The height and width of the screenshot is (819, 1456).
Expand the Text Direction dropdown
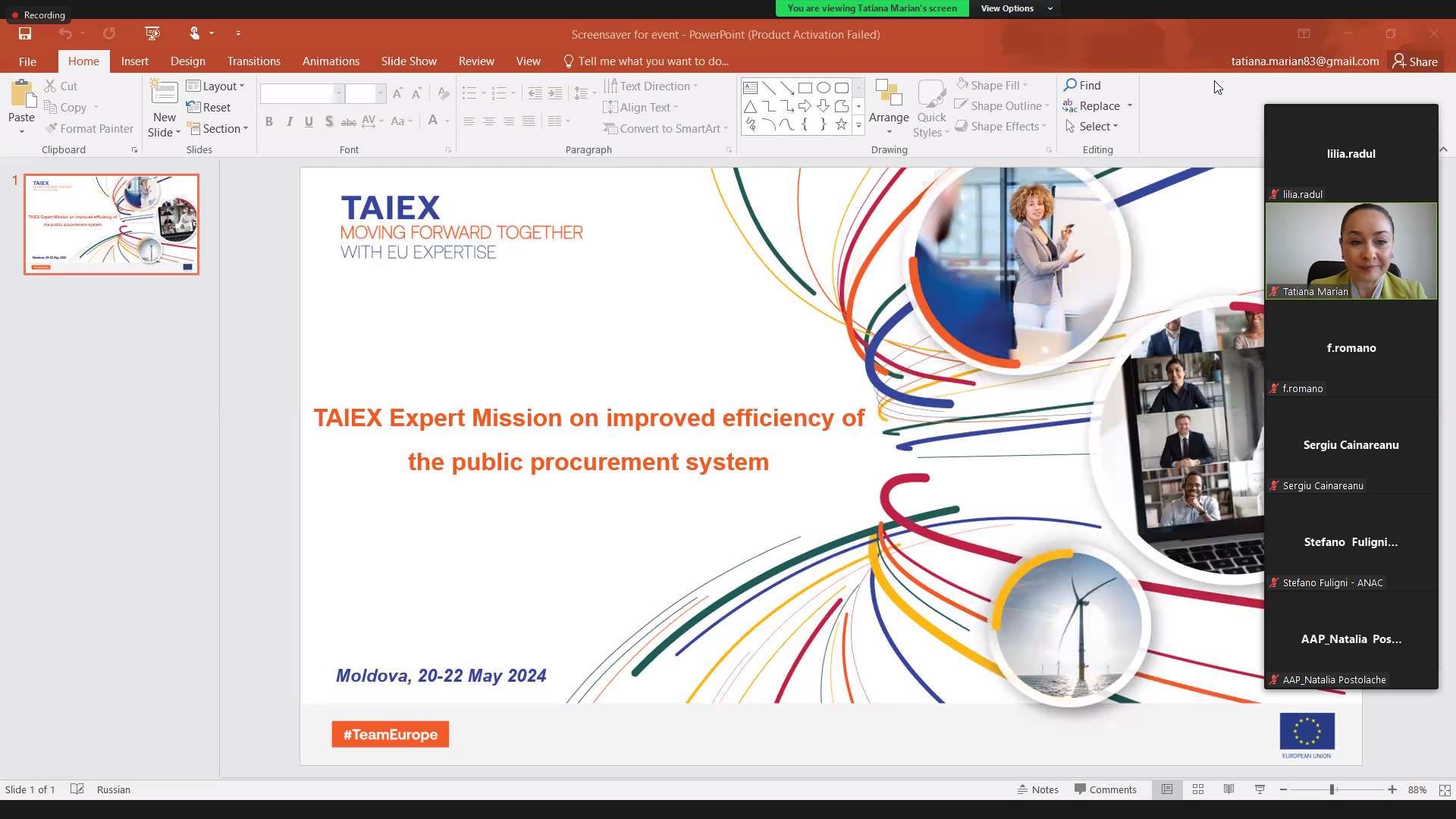[x=651, y=86]
